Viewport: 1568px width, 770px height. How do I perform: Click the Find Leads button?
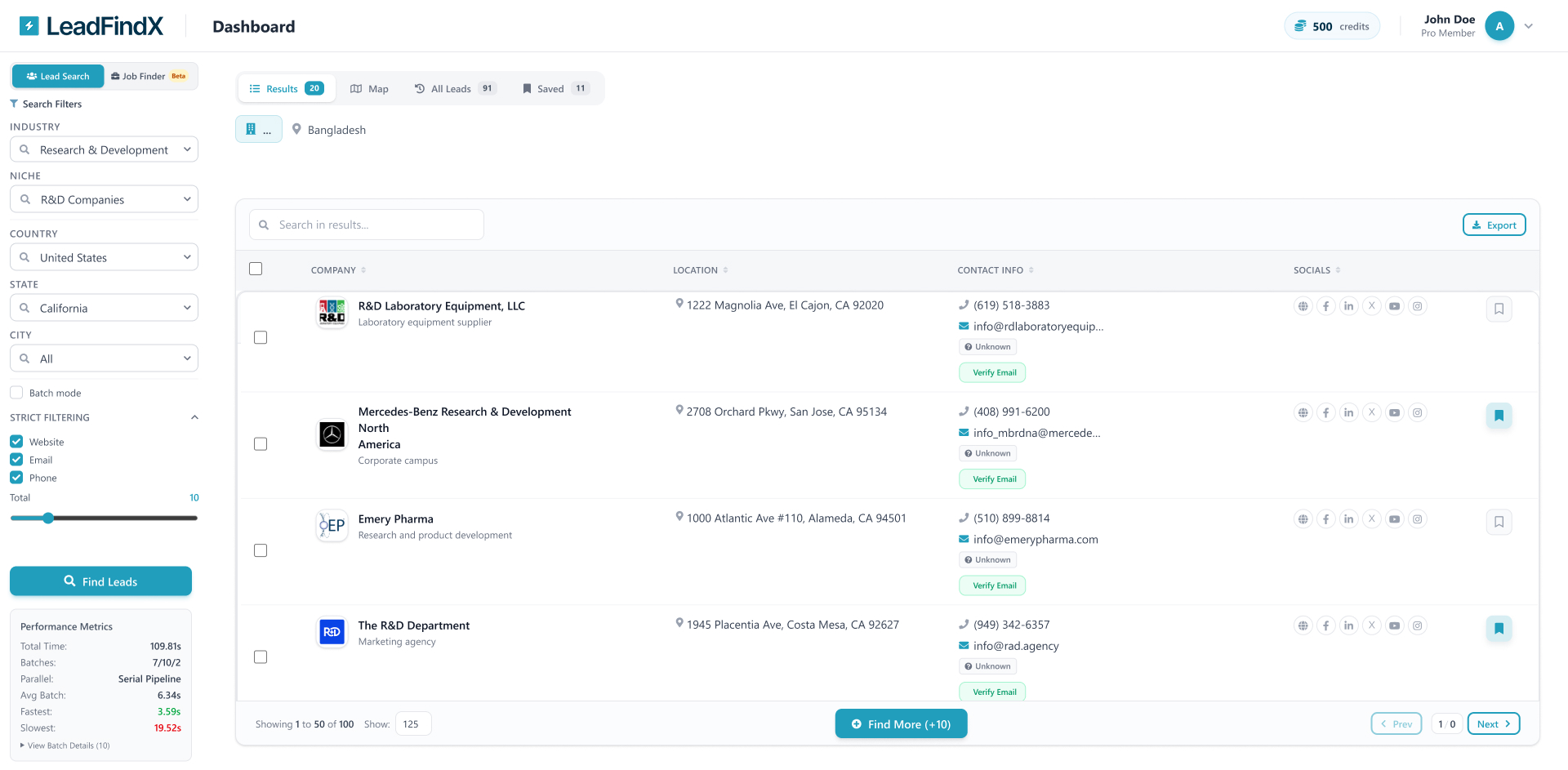click(100, 581)
